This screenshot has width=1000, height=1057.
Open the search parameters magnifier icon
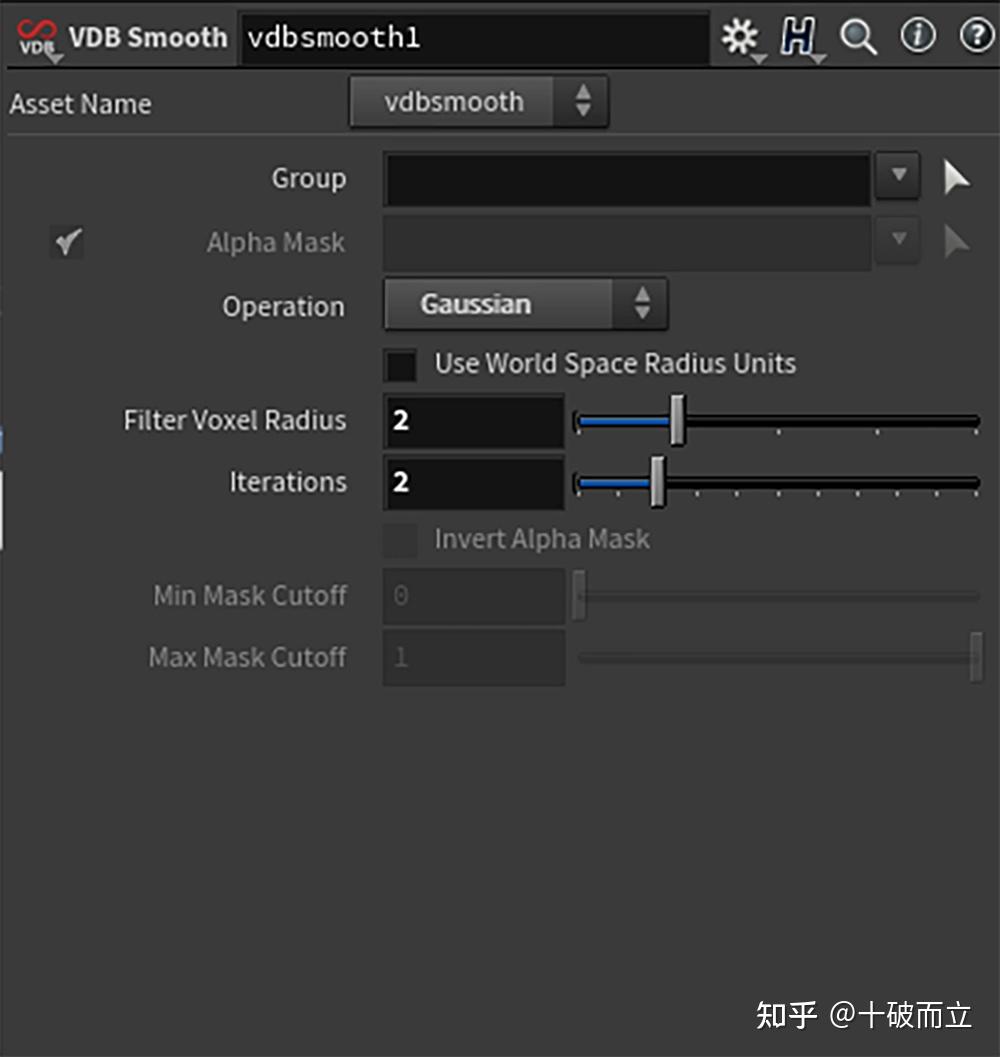(858, 36)
